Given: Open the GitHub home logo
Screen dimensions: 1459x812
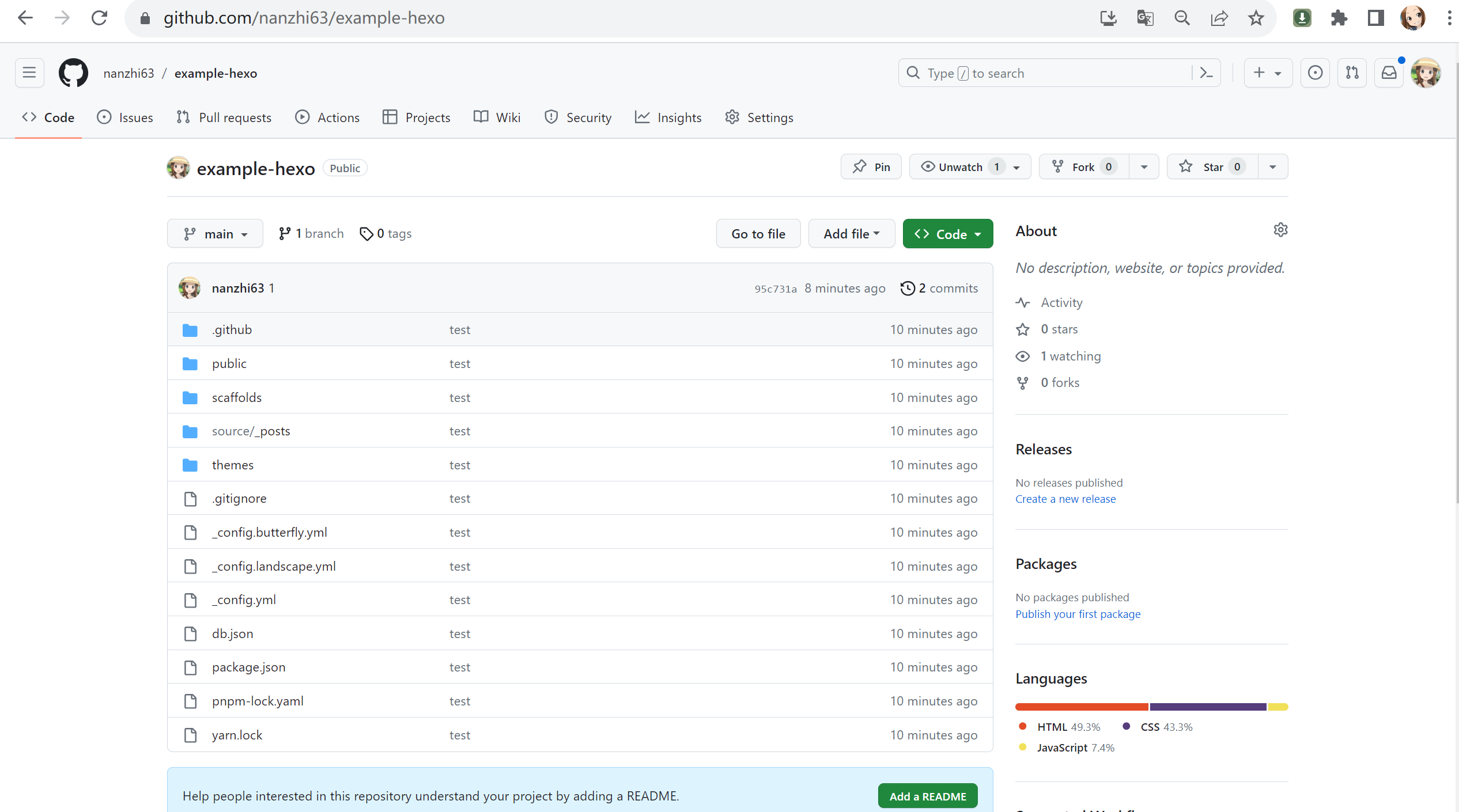Looking at the screenshot, I should pos(73,73).
